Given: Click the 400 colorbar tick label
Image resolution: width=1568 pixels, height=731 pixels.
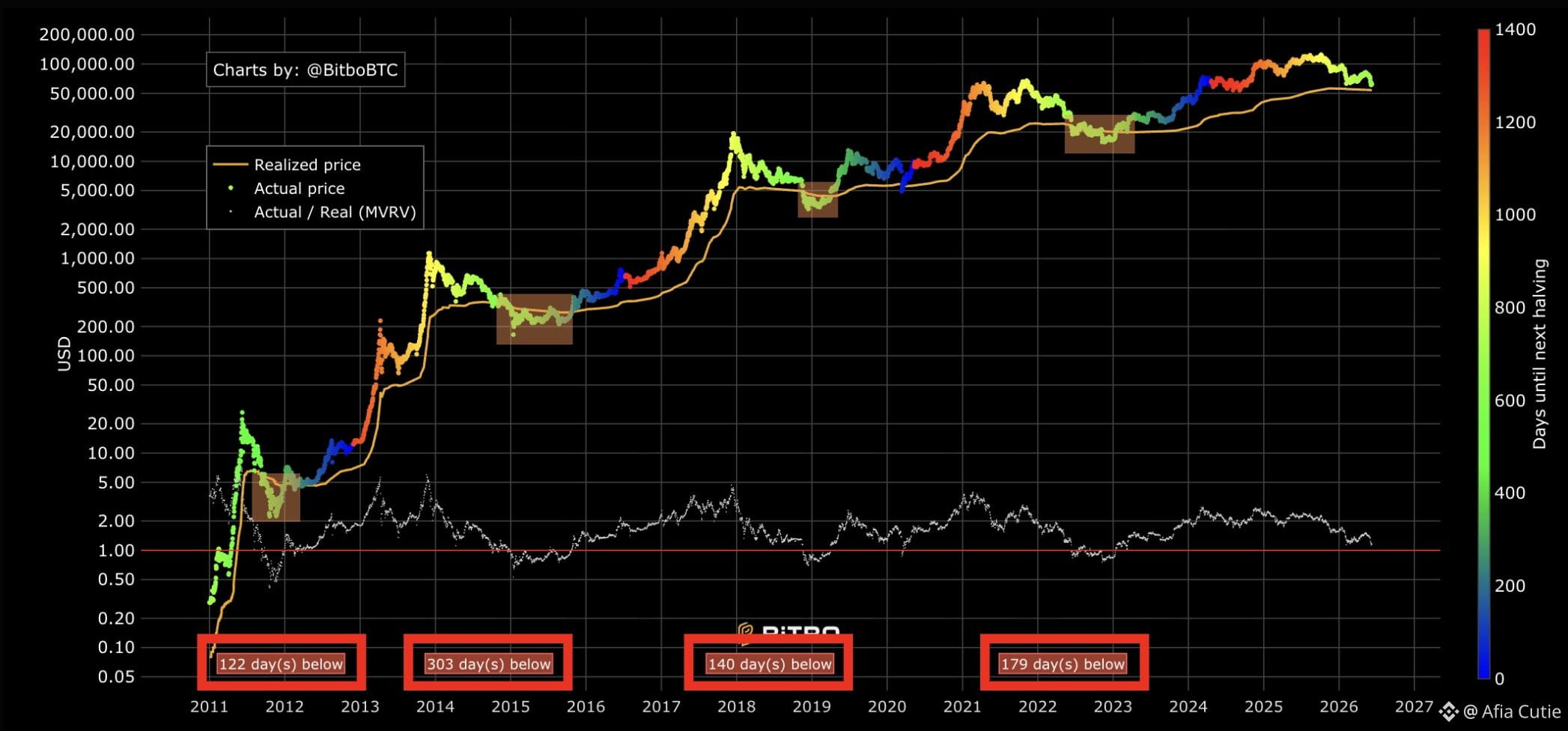Looking at the screenshot, I should [1510, 493].
